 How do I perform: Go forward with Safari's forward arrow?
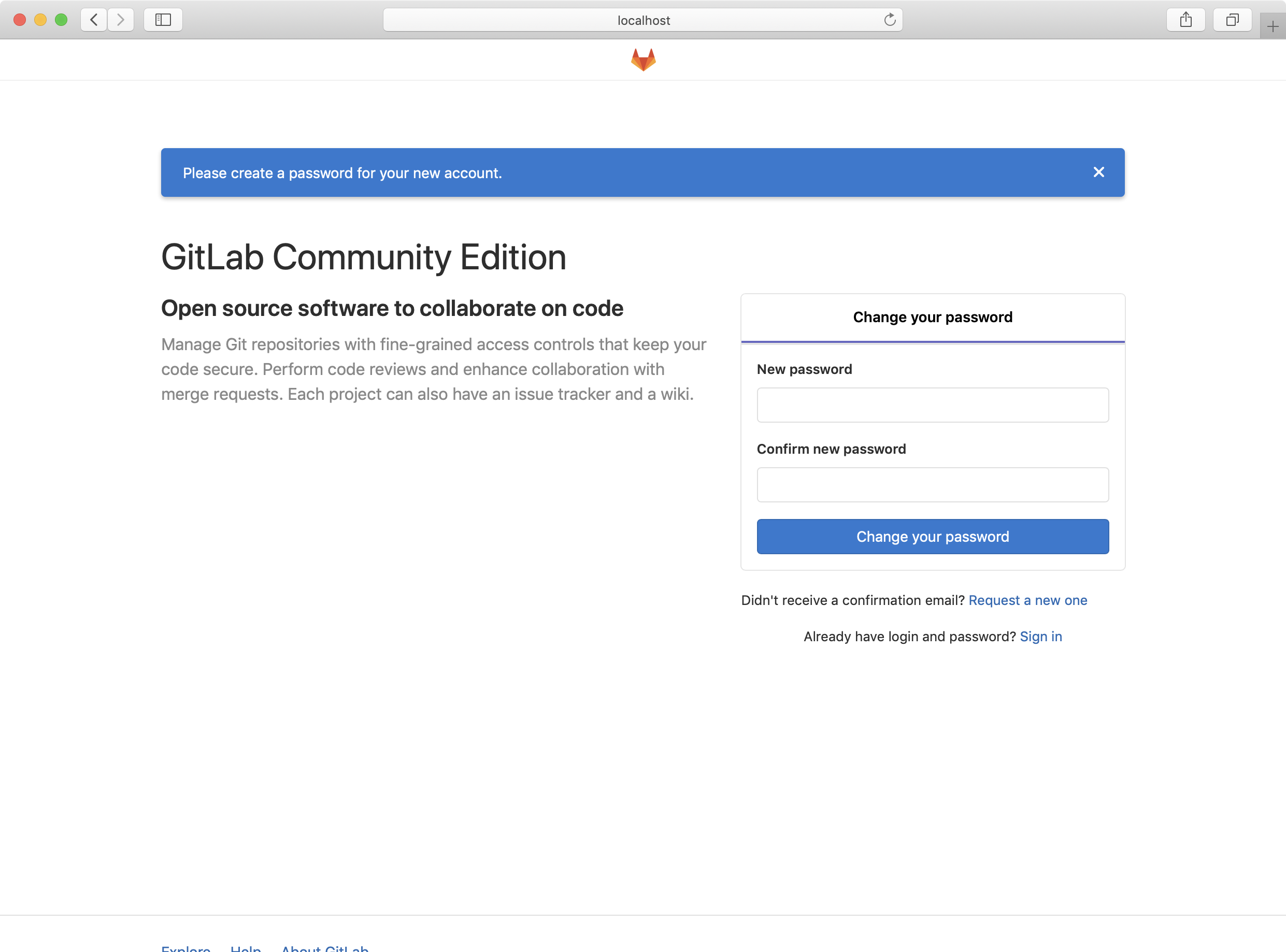coord(121,20)
